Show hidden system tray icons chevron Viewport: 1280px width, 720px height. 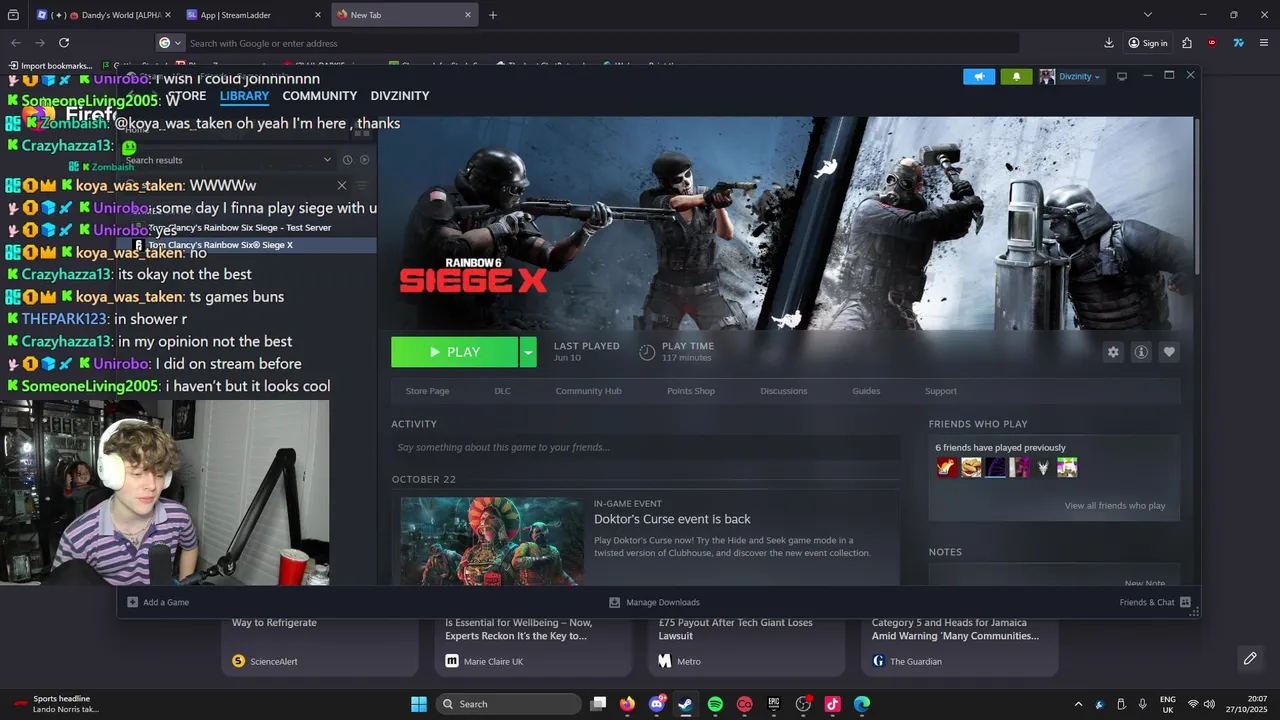[x=1078, y=704]
